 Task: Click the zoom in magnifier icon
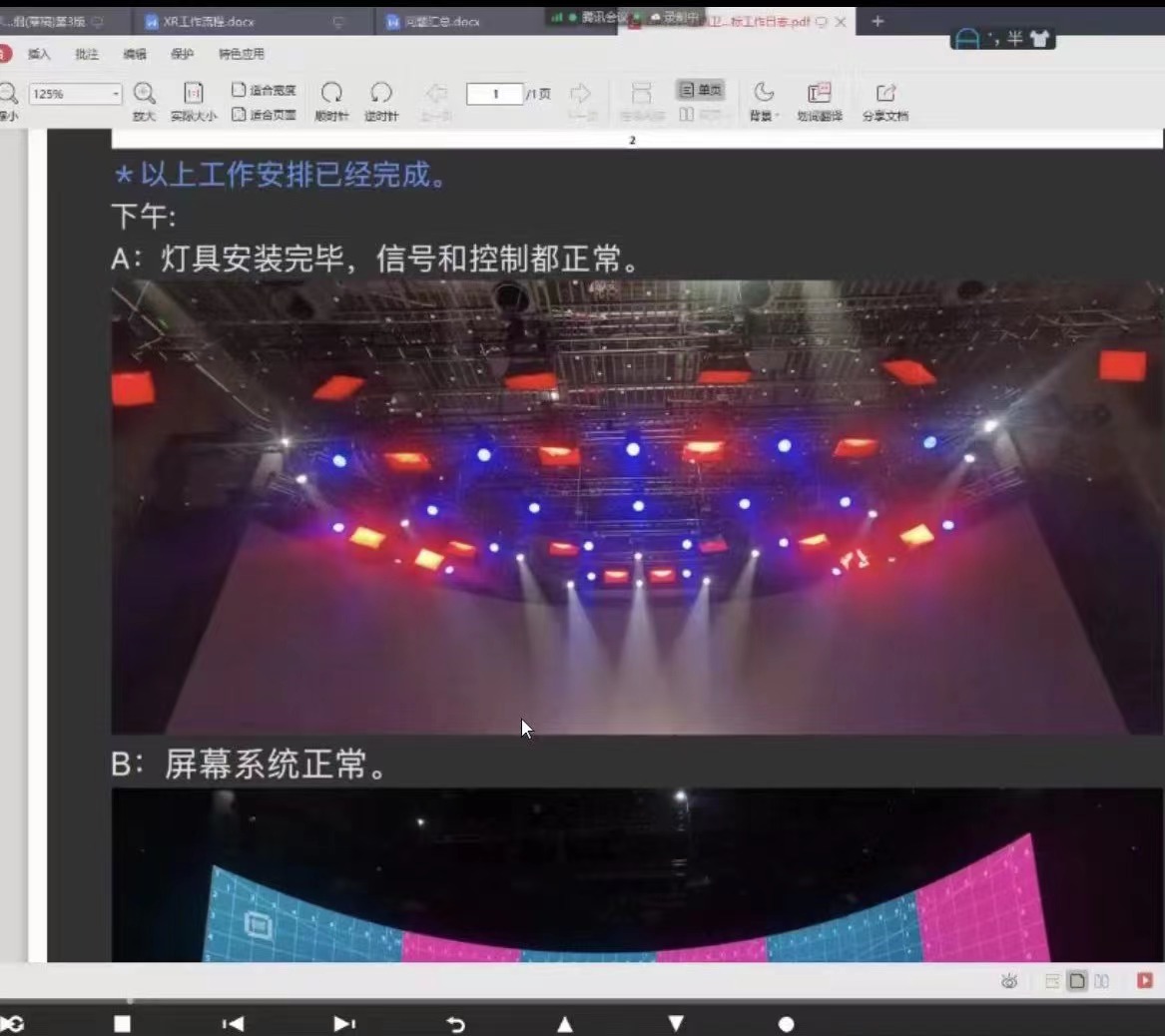pyautogui.click(x=144, y=94)
